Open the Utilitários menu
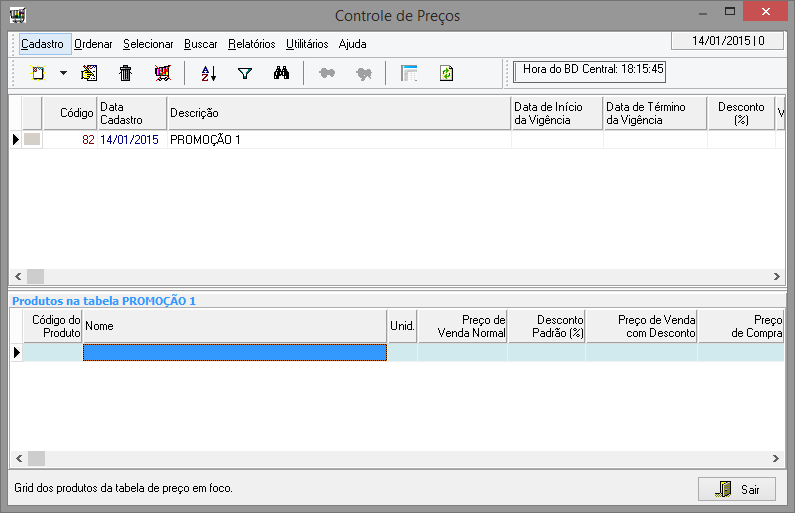The image size is (795, 513). (307, 44)
